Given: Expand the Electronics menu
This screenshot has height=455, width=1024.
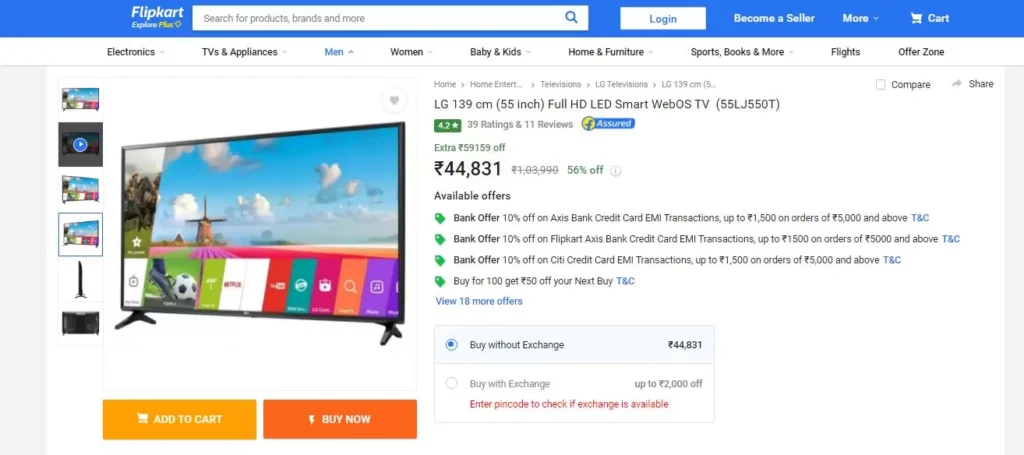Looking at the screenshot, I should [x=136, y=52].
